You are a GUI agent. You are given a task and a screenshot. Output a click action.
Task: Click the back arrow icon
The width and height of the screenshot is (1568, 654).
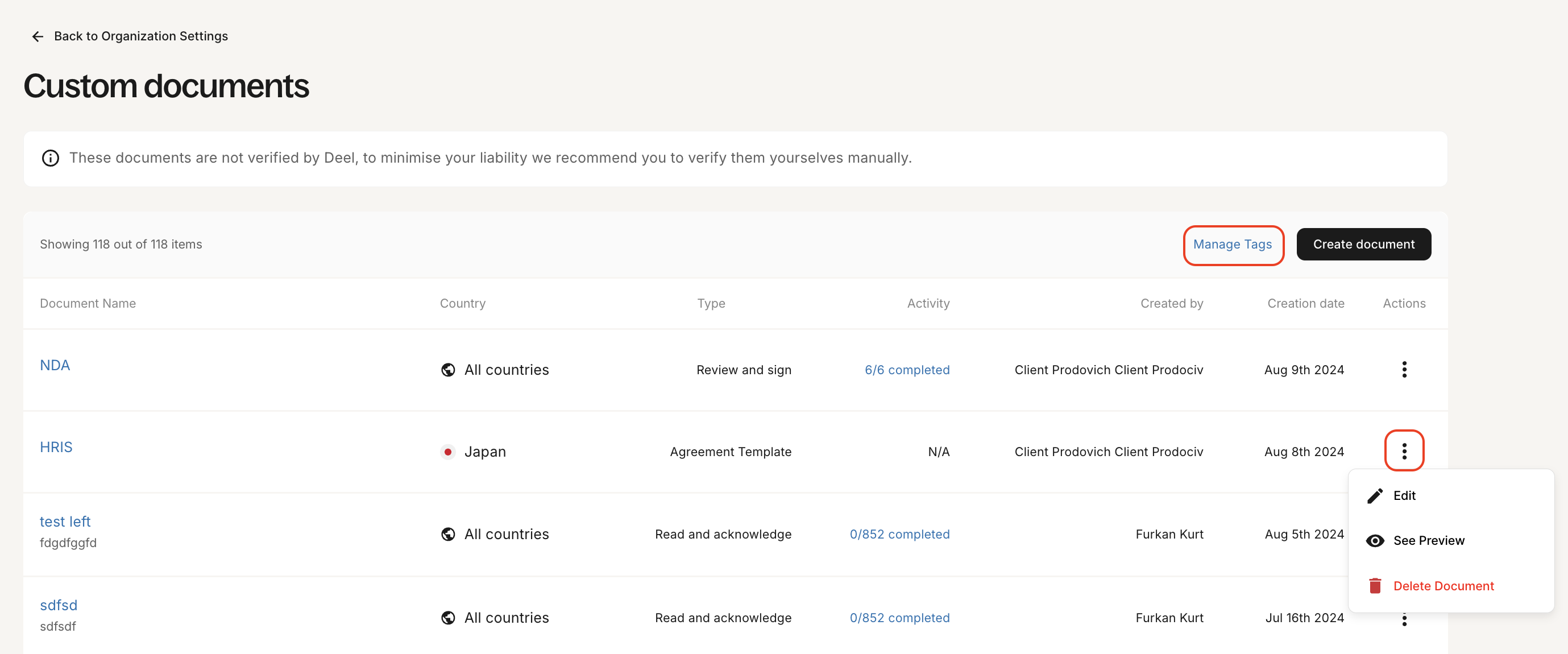37,36
